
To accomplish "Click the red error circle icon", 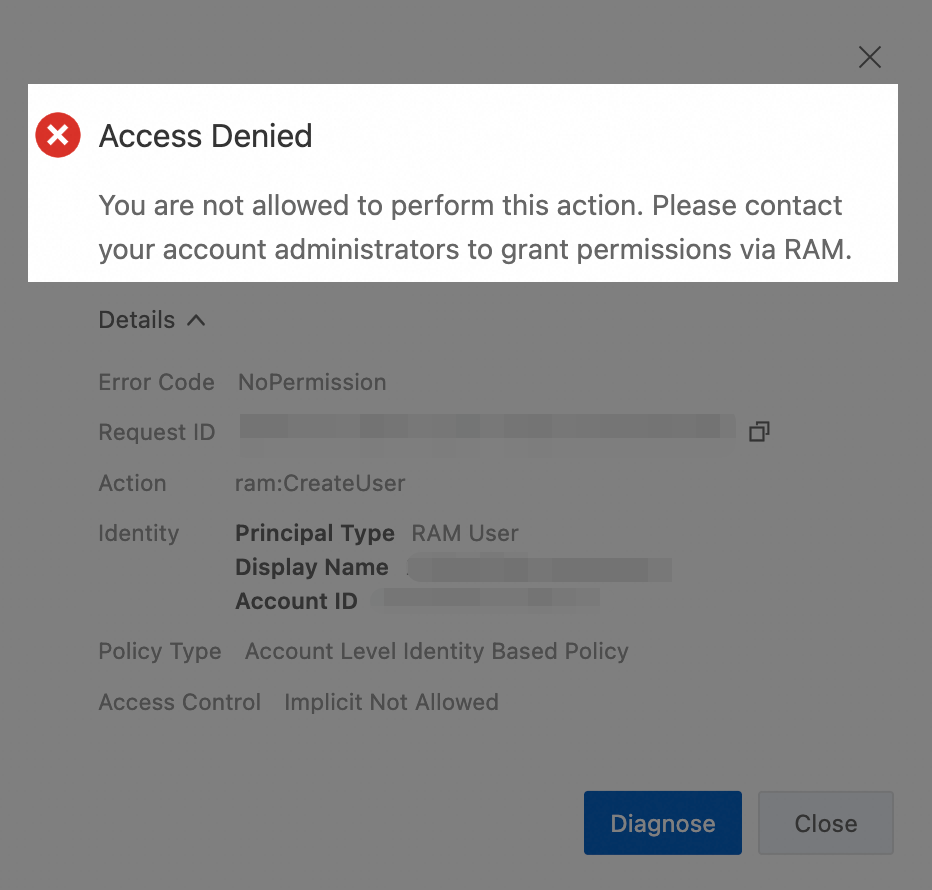I will click(x=58, y=136).
